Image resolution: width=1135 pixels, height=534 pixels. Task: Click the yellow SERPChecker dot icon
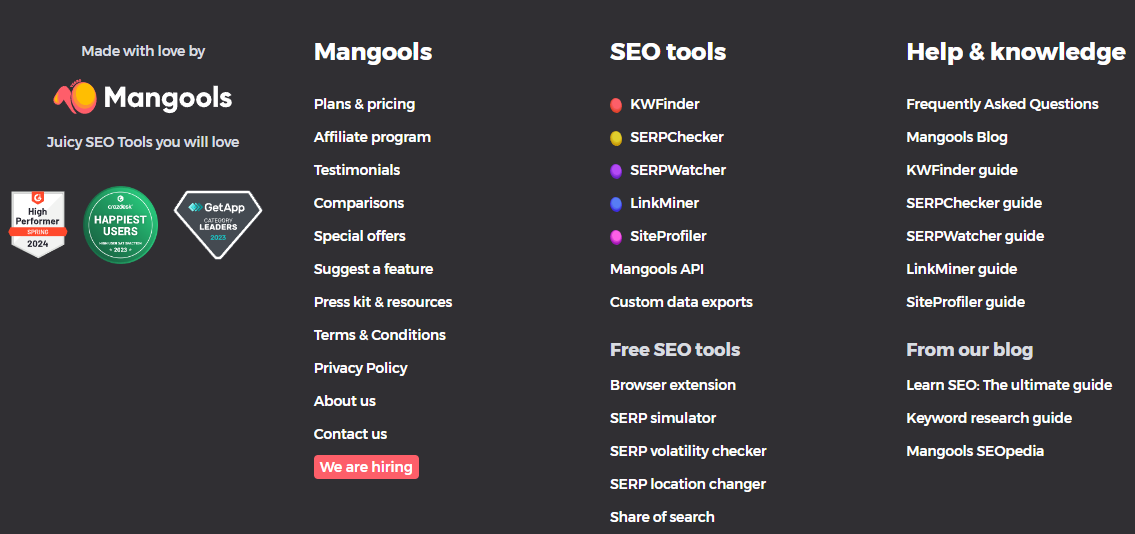(x=616, y=138)
